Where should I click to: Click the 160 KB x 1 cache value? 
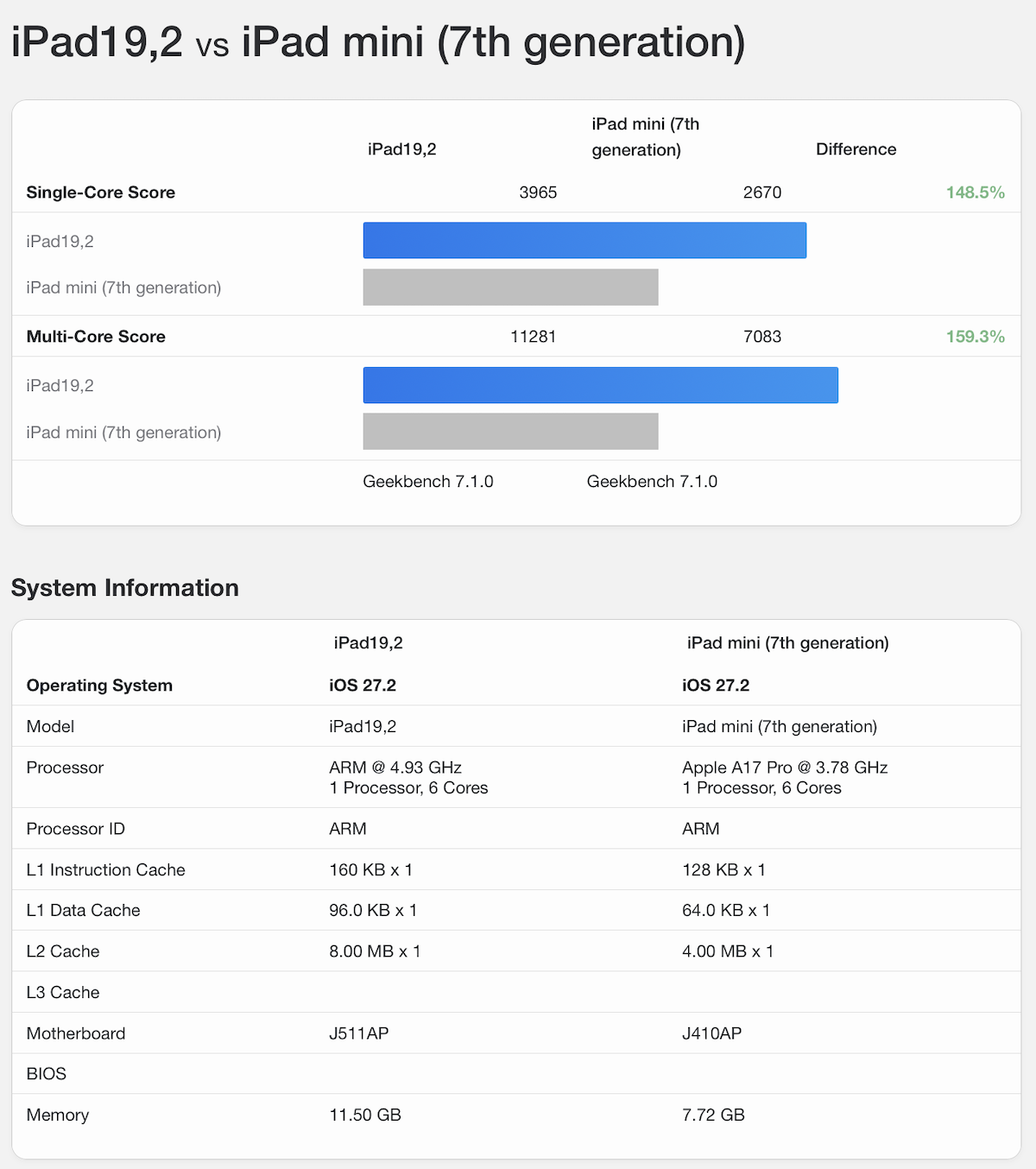tap(371, 869)
